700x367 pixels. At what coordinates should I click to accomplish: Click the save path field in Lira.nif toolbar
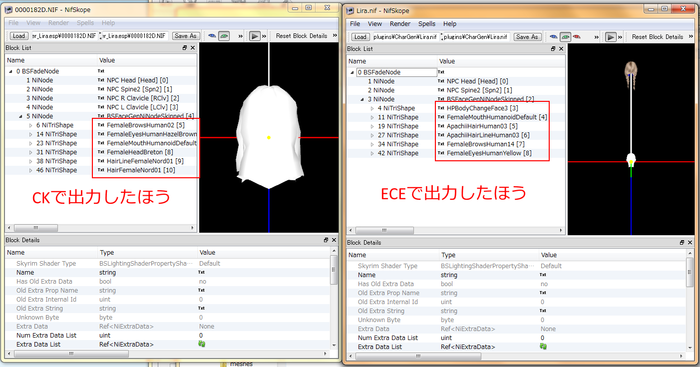tap(476, 37)
